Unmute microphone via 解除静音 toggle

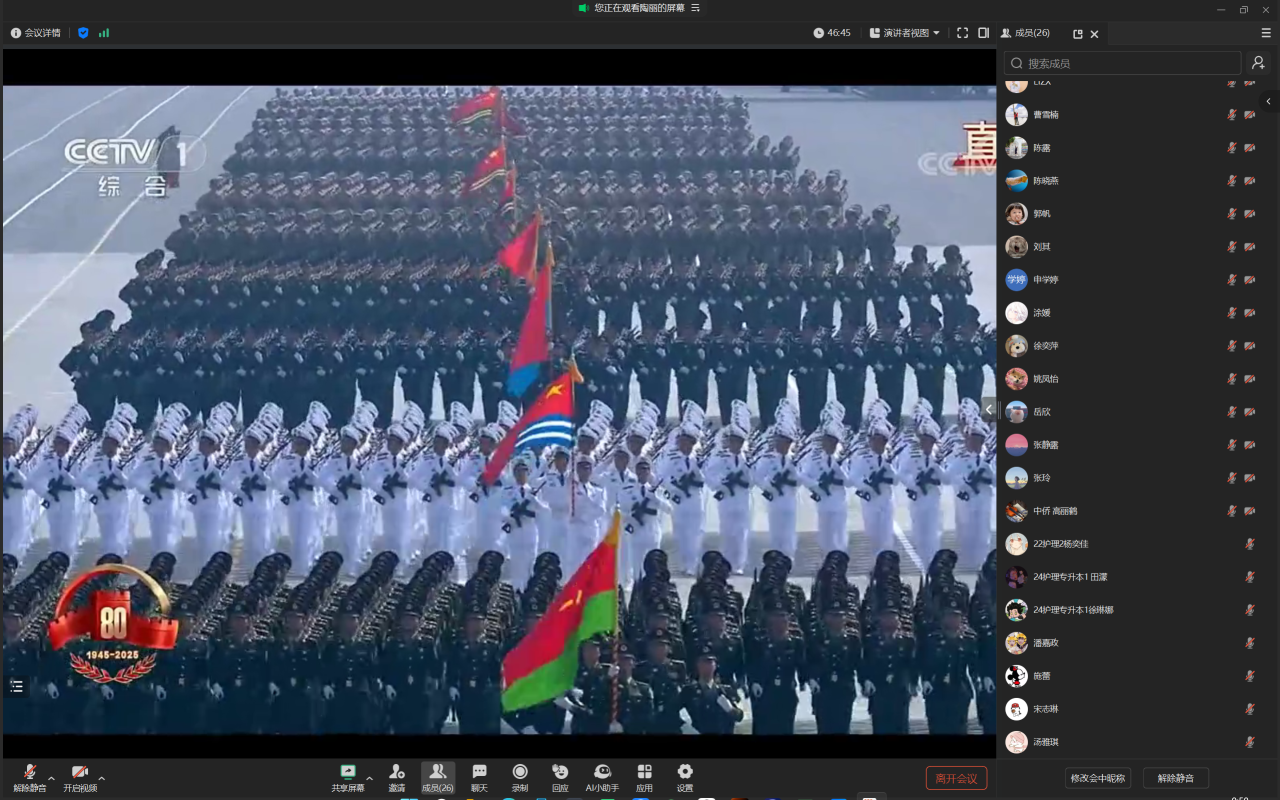coord(30,777)
